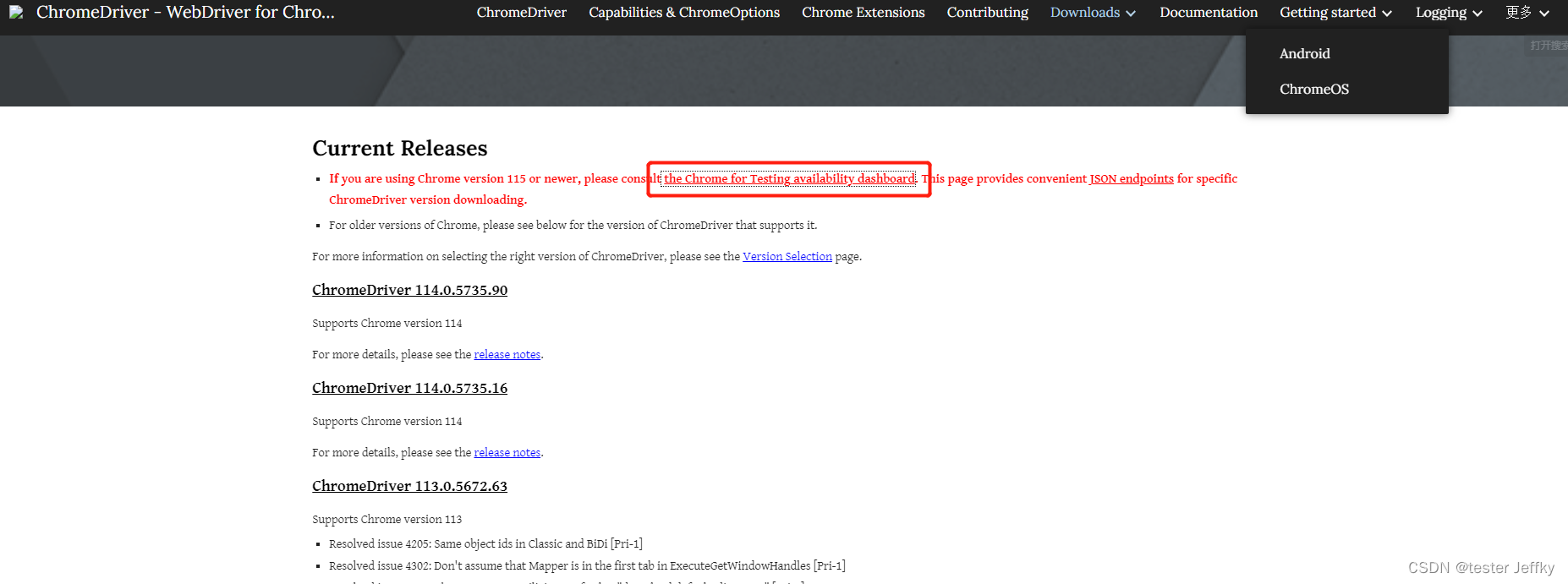This screenshot has width=1568, height=584.
Task: Click 'Supports Chrome version 113' text
Action: (x=387, y=519)
